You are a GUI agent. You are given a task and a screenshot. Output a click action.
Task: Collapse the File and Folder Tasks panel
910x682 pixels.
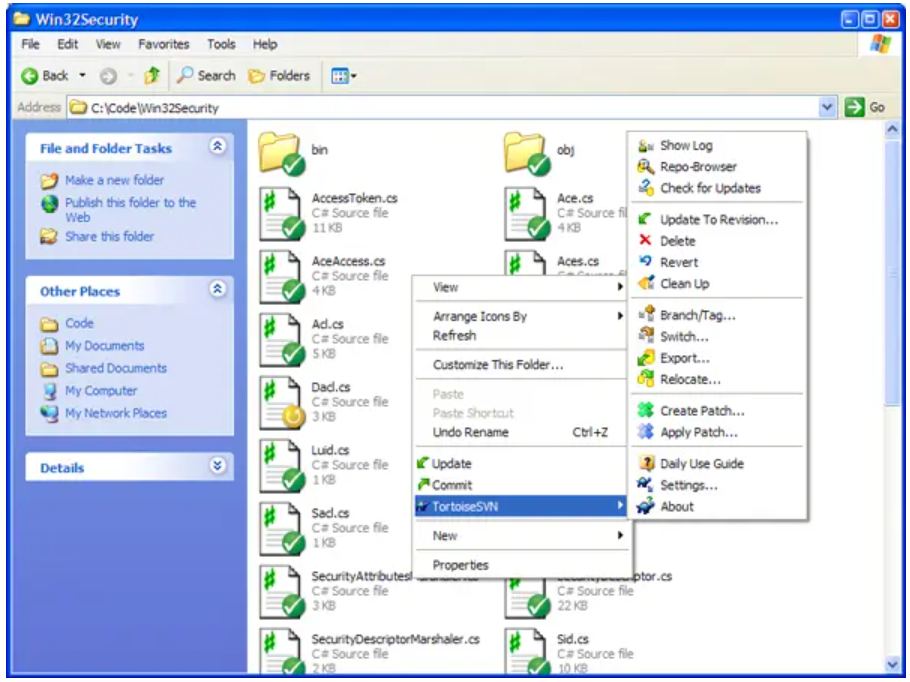[217, 147]
